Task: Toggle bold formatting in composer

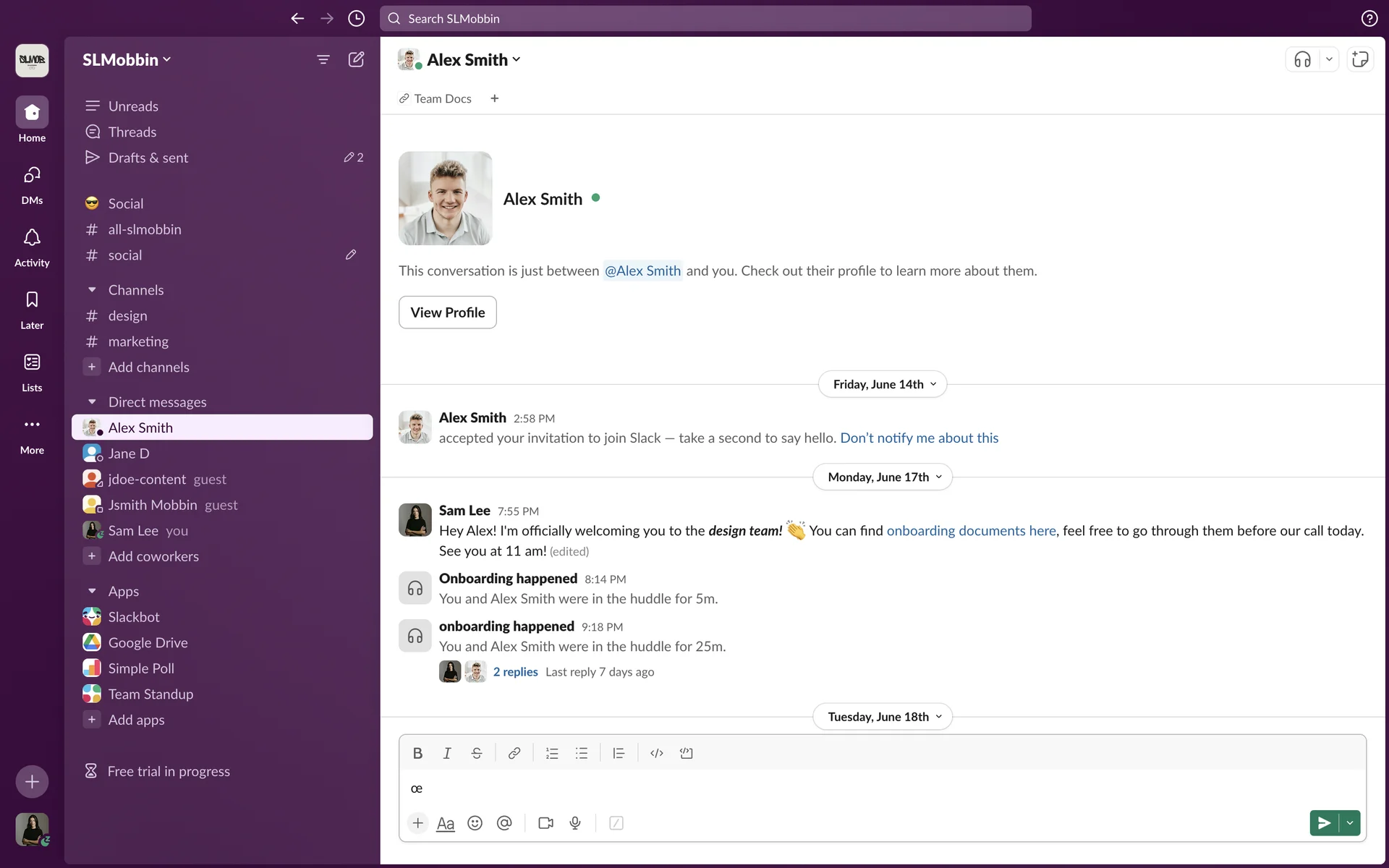Action: pyautogui.click(x=417, y=753)
